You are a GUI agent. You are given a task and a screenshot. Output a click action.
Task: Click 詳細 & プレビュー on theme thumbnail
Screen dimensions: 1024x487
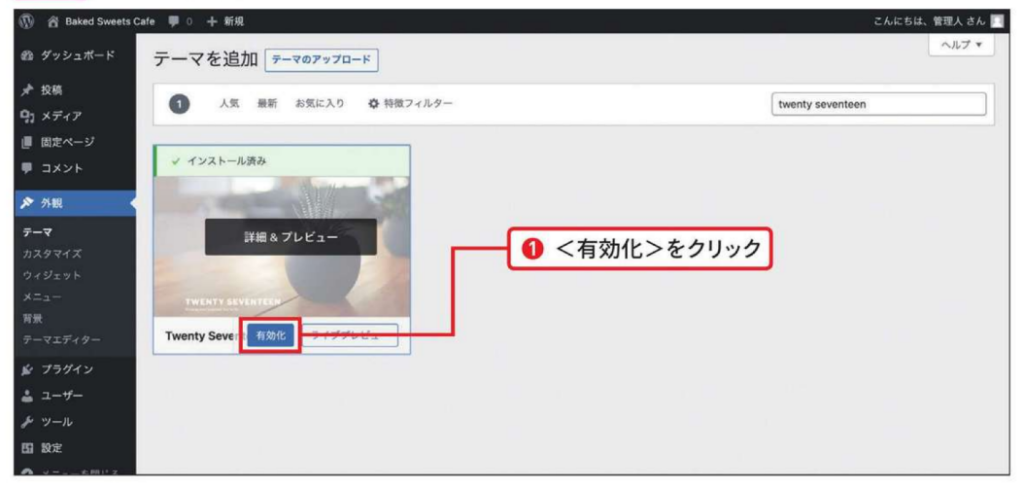[290, 237]
